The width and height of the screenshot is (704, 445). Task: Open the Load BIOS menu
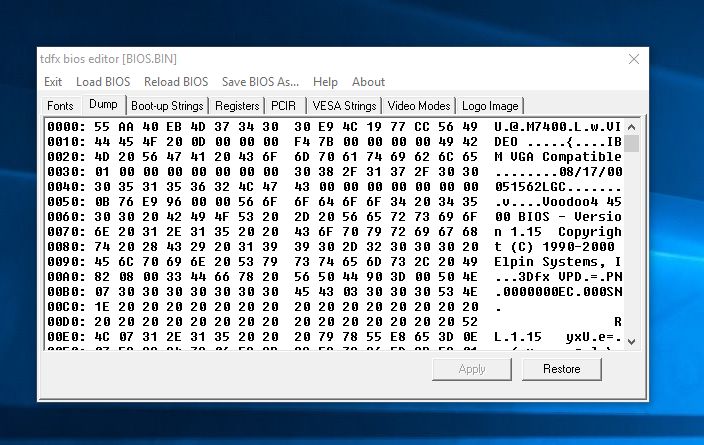click(x=103, y=82)
